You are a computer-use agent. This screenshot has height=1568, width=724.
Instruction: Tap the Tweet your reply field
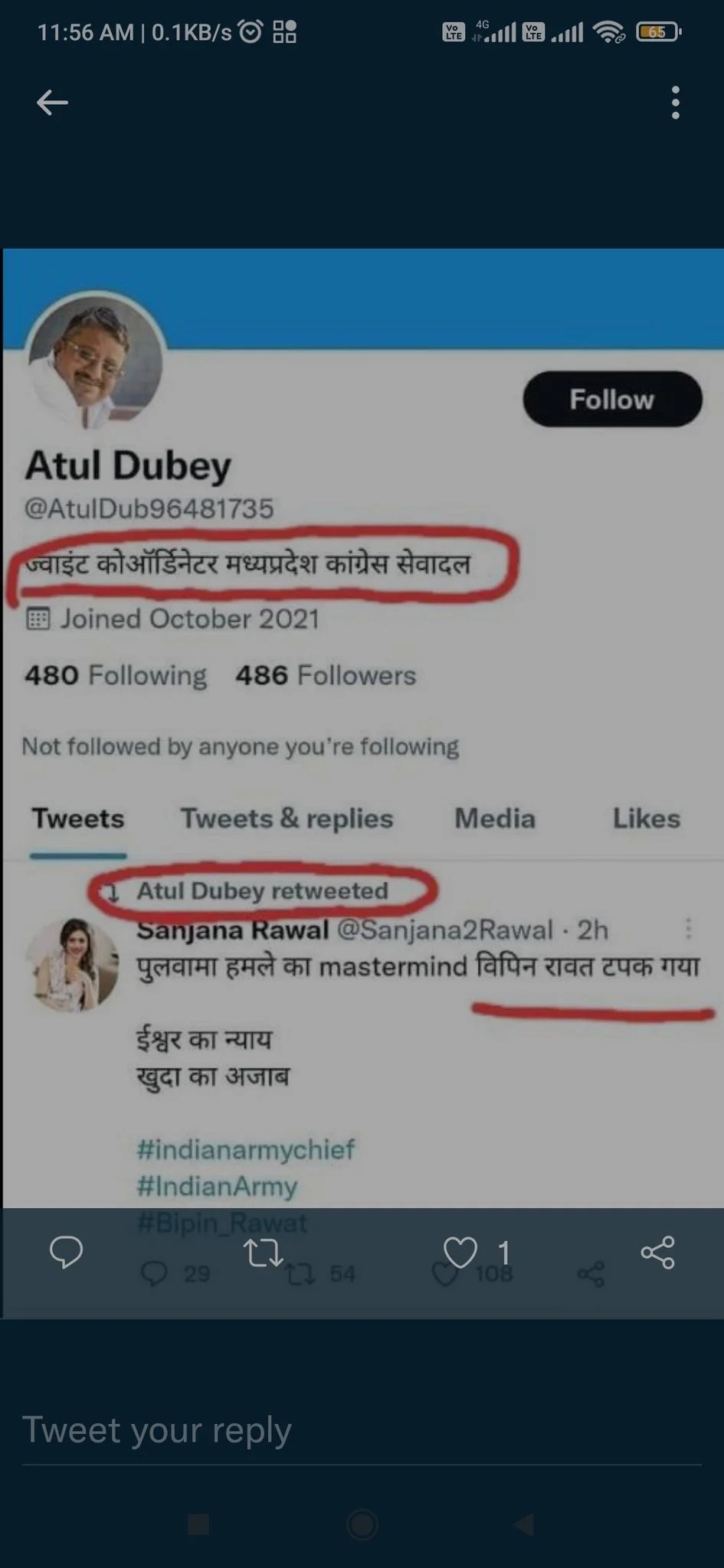[x=362, y=1430]
